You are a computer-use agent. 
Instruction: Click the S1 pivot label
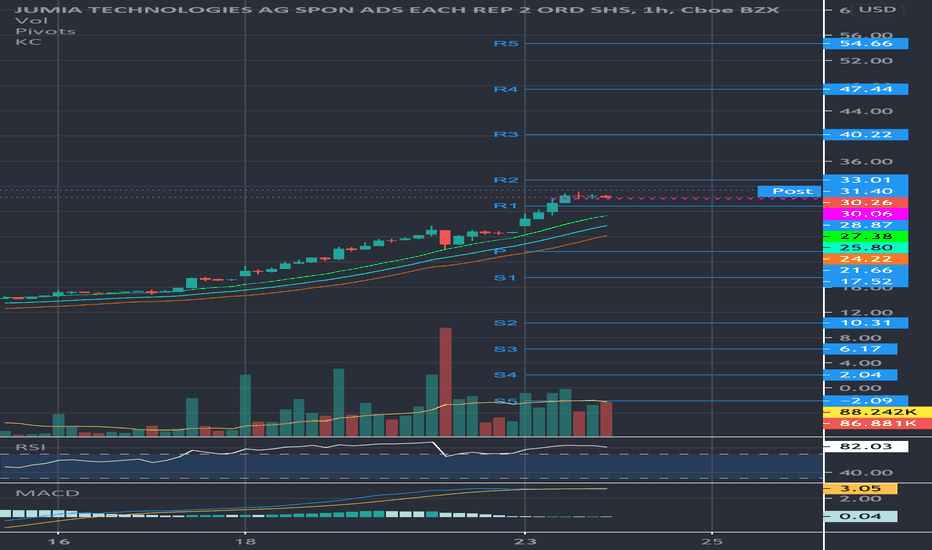click(505, 278)
